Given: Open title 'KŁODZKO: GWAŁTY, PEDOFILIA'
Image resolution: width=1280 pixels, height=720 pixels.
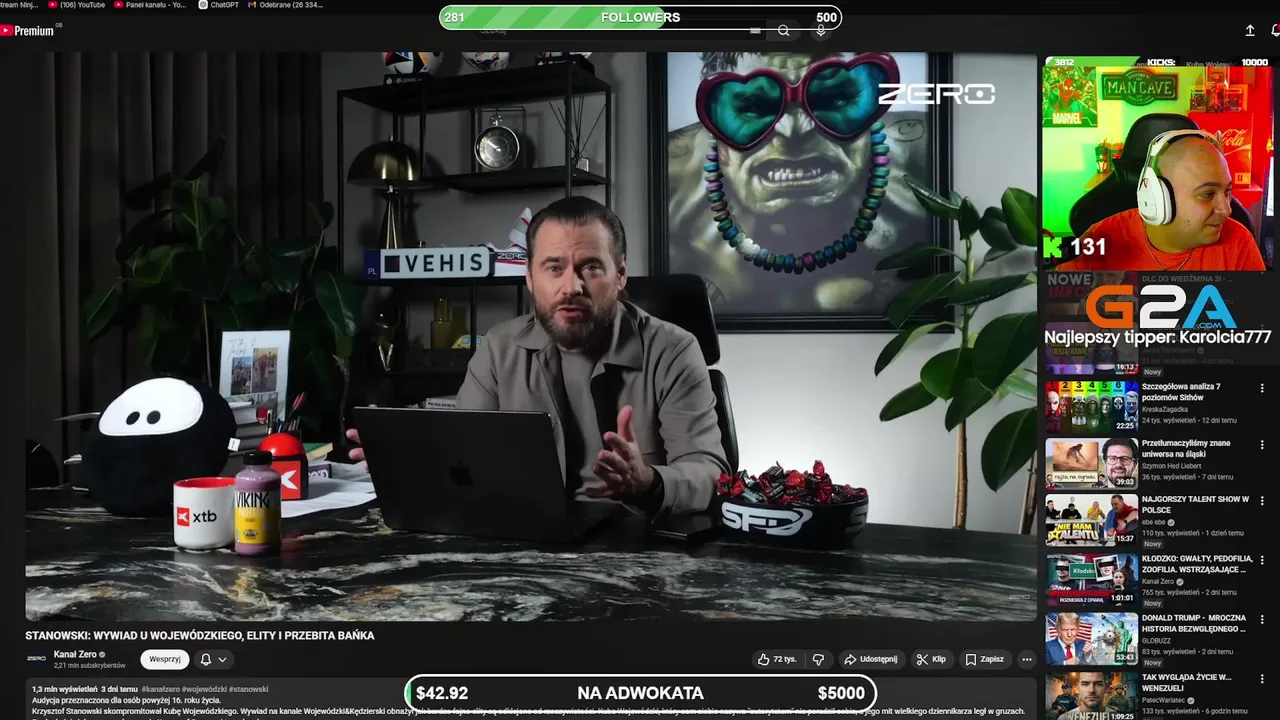Looking at the screenshot, I should click(x=1197, y=564).
